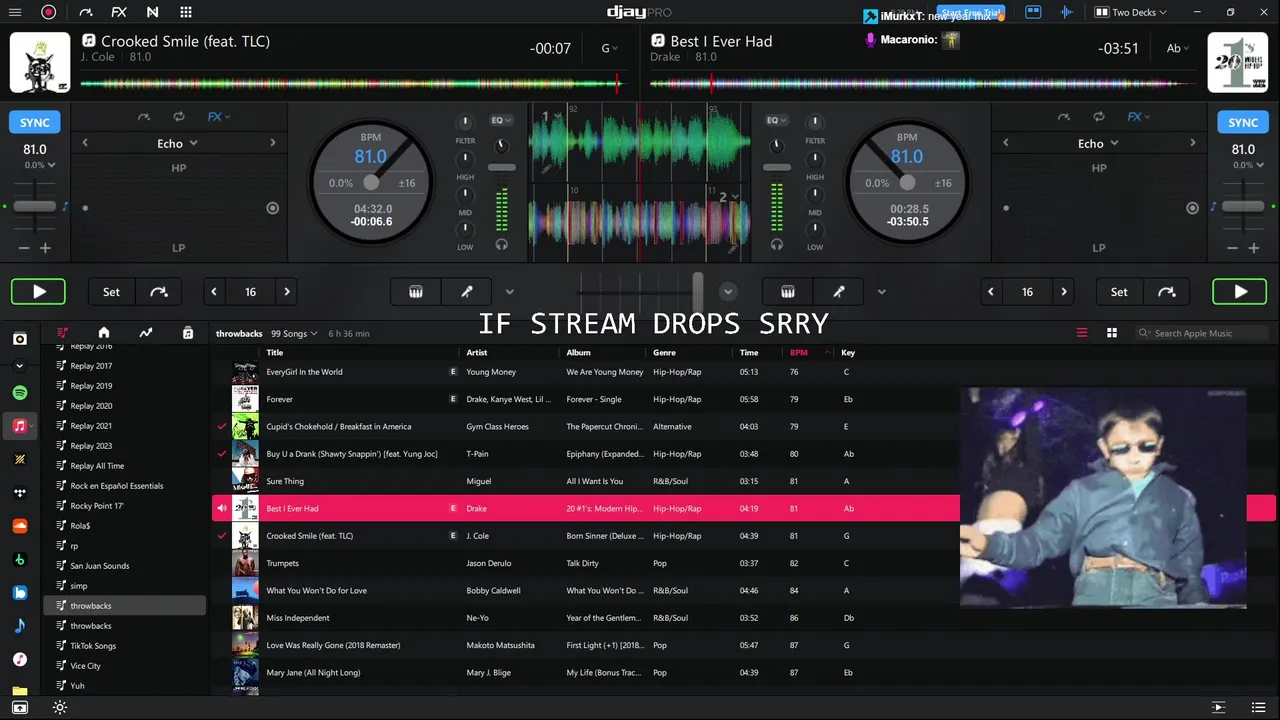The width and height of the screenshot is (1280, 720).
Task: Open the Echo effect dropdown on the left deck
Action: pos(177,143)
